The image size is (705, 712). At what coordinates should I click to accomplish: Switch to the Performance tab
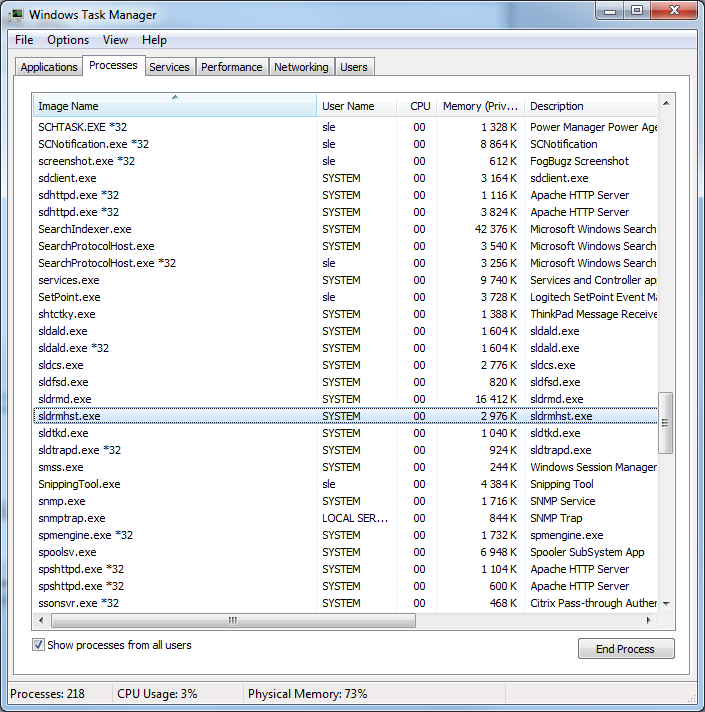pyautogui.click(x=232, y=67)
